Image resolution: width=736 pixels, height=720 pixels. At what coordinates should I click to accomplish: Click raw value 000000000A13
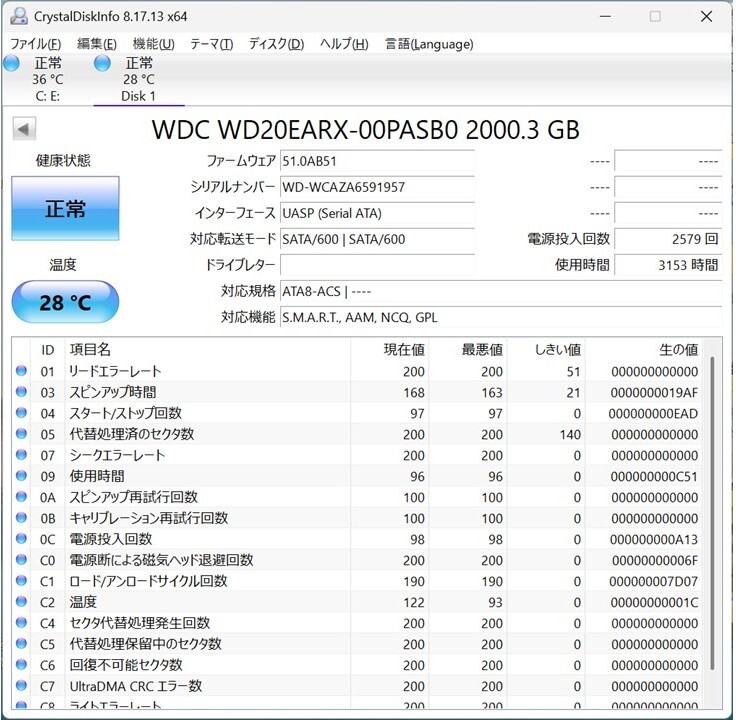point(654,539)
